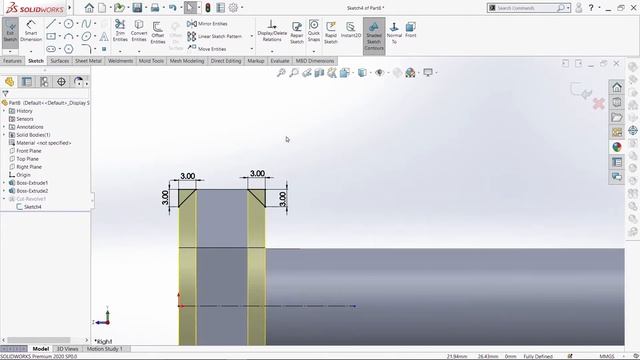Image resolution: width=640 pixels, height=360 pixels.
Task: Toggle Shaded Sketch Contours
Action: tap(374, 36)
